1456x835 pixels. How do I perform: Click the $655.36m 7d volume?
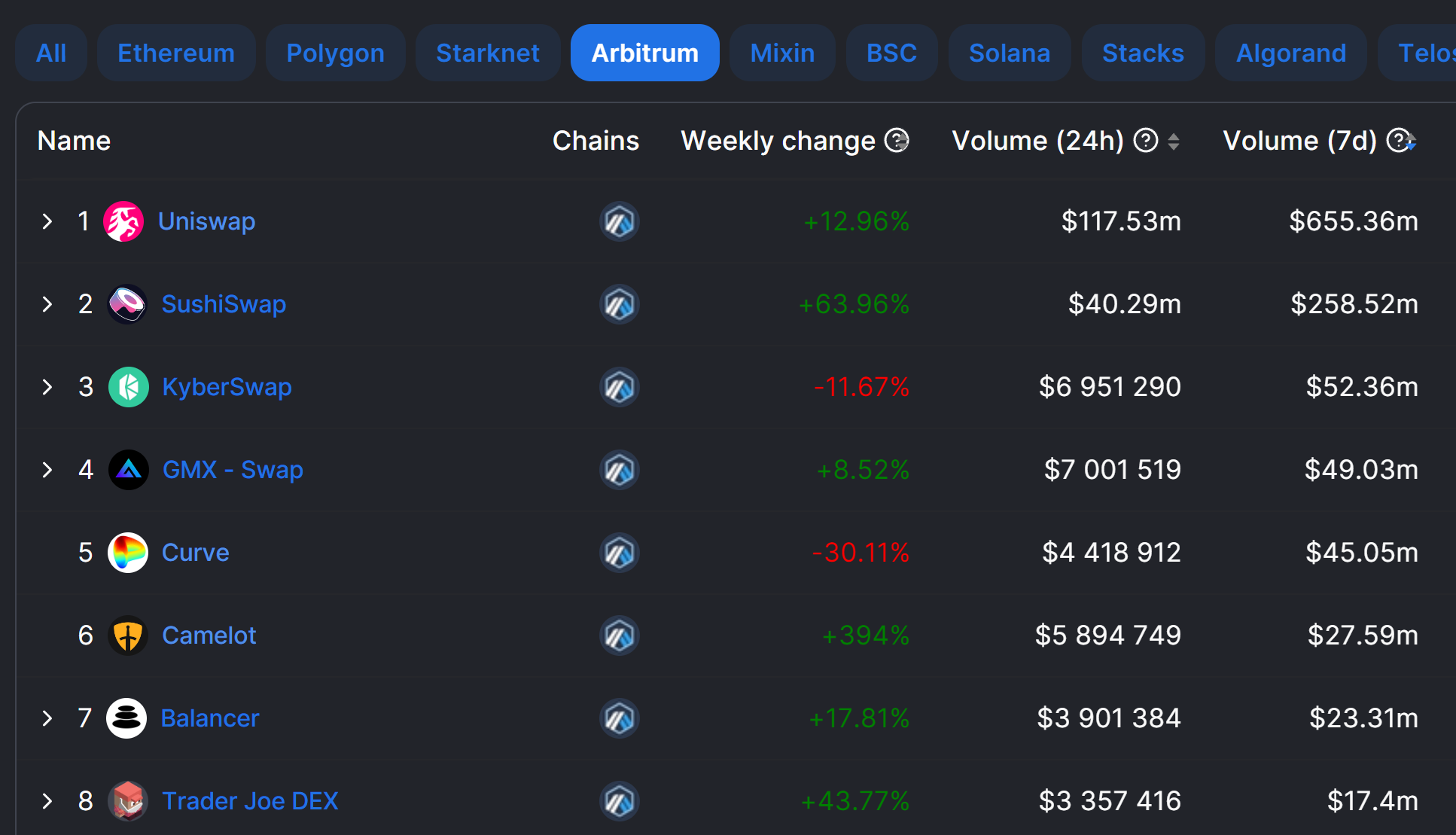coord(1354,221)
